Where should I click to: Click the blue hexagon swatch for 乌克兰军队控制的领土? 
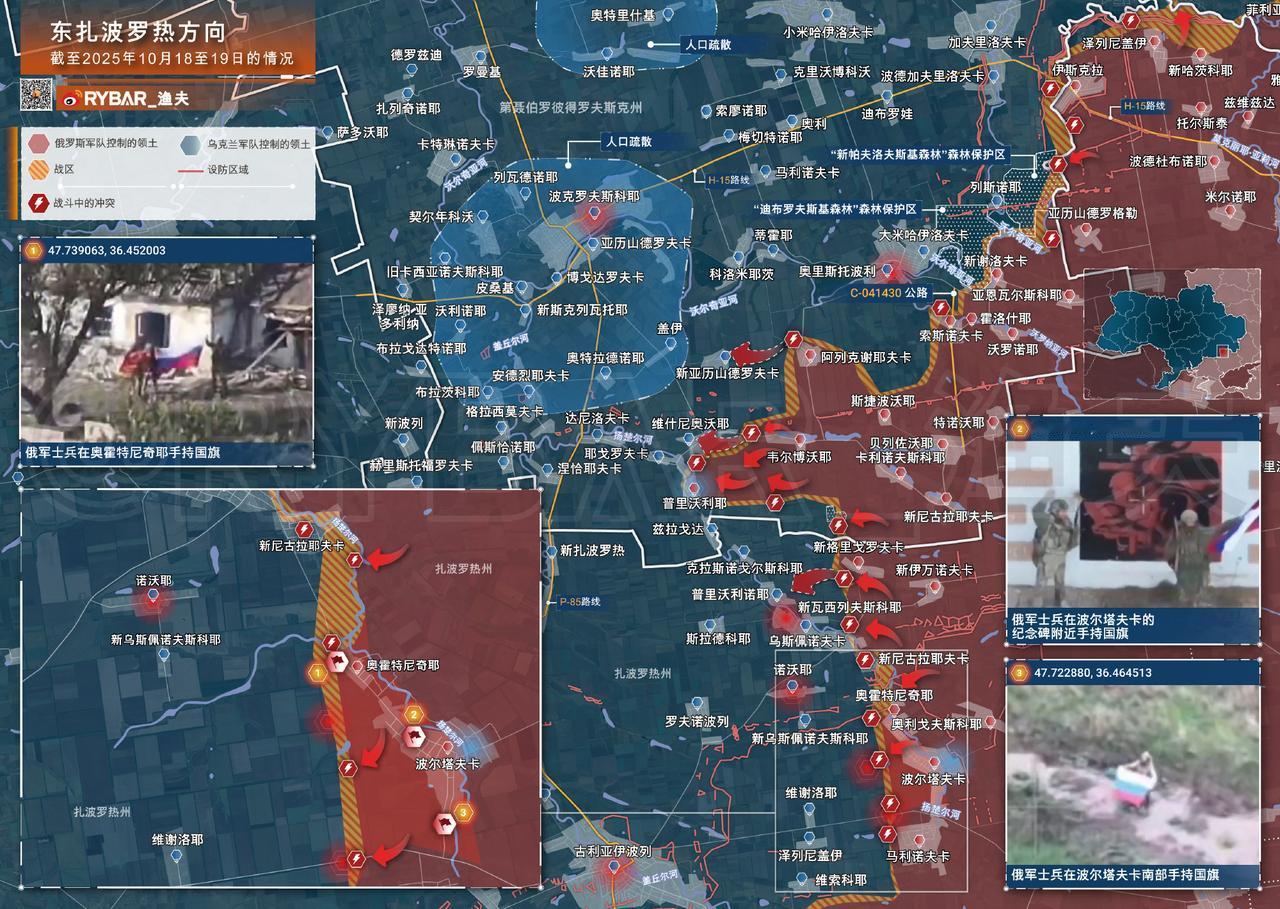click(190, 143)
